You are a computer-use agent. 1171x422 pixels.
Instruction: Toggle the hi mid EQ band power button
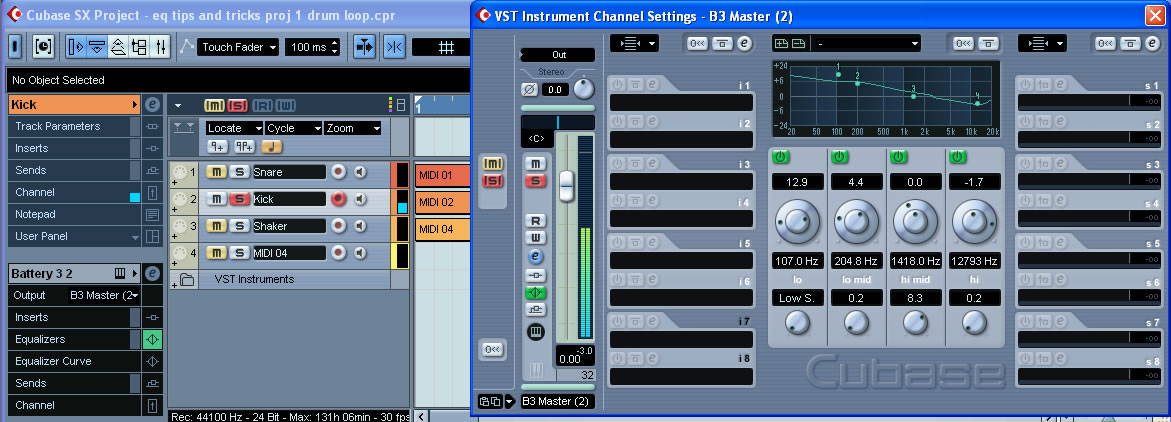[x=898, y=157]
